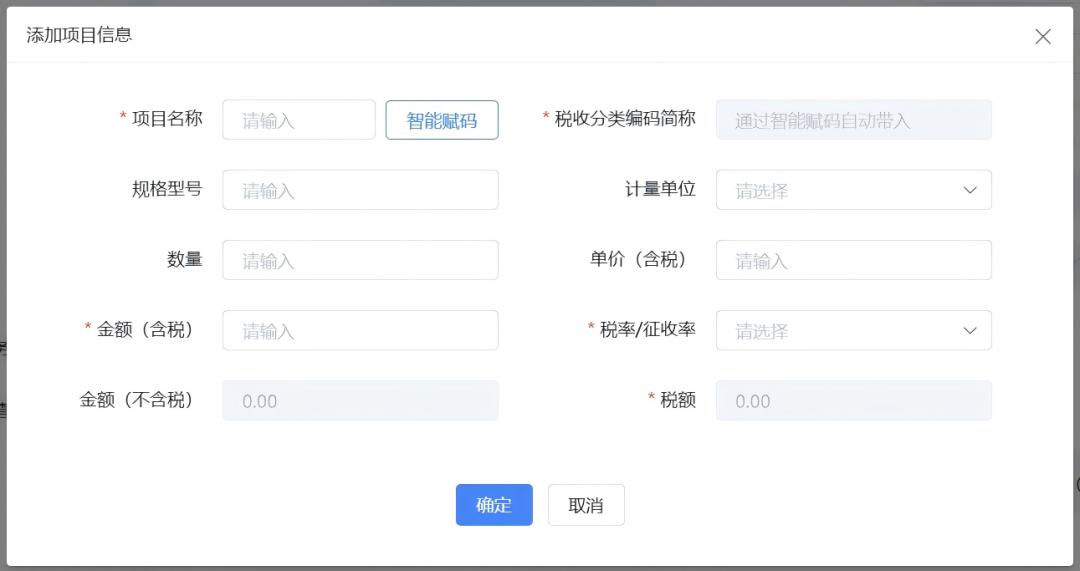The image size is (1080, 571).
Task: Cancel using the 取消 button
Action: (x=586, y=505)
